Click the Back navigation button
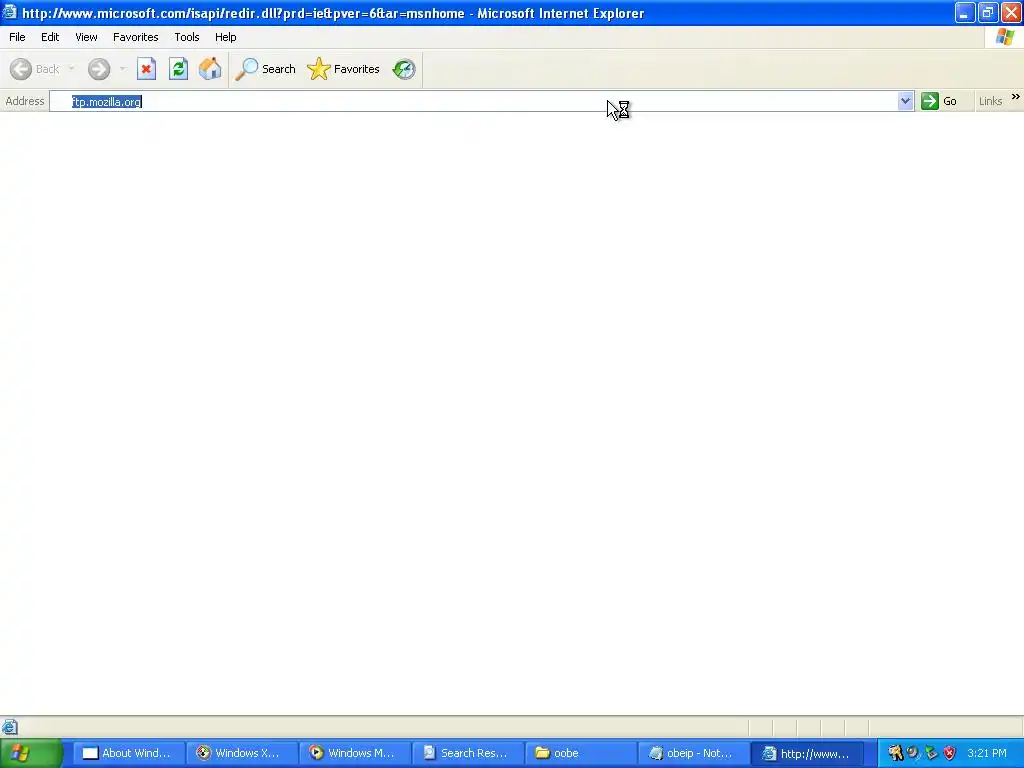This screenshot has width=1024, height=768. click(x=34, y=69)
